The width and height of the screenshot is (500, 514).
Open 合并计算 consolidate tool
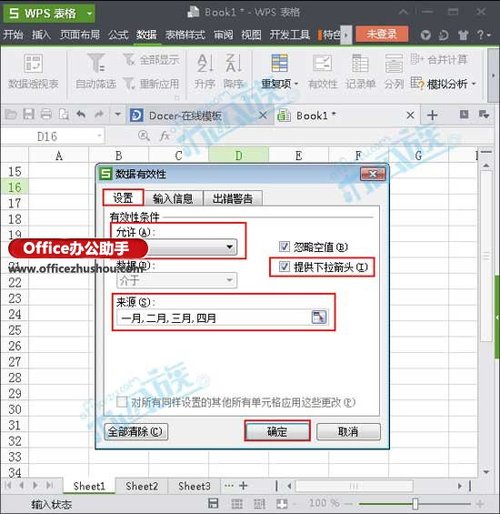(x=439, y=60)
